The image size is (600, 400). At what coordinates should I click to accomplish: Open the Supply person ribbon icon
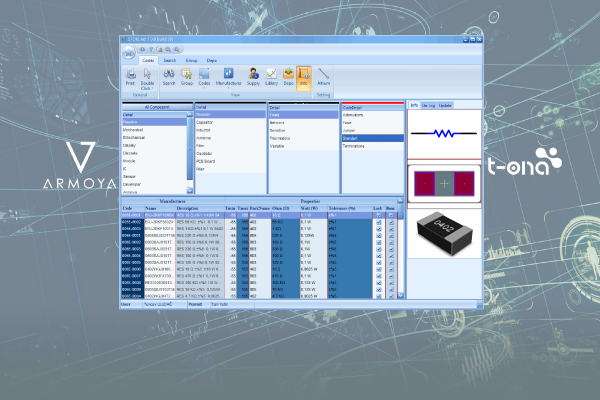pyautogui.click(x=253, y=77)
